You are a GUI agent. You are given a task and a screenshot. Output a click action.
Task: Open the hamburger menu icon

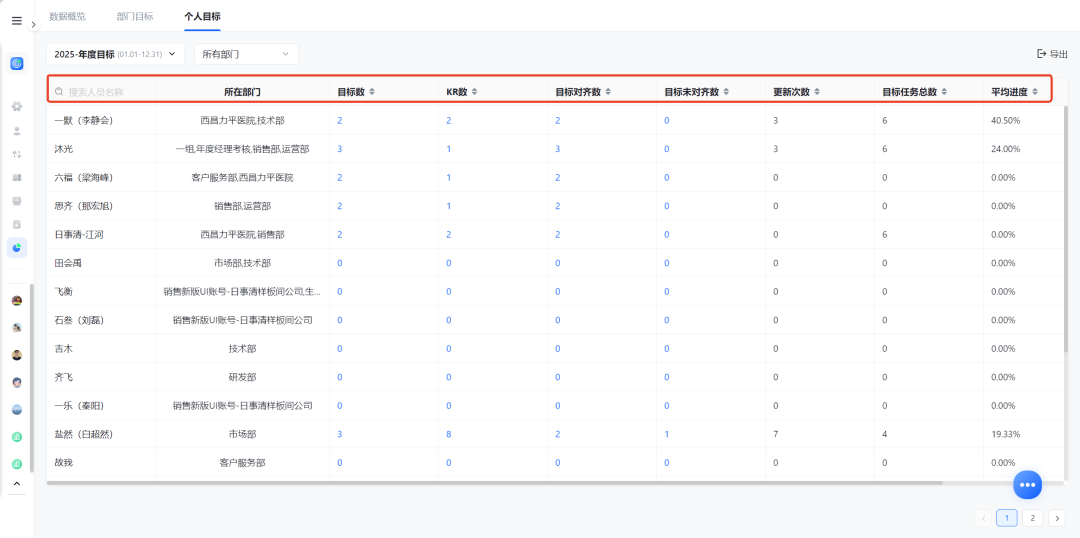tap(17, 21)
